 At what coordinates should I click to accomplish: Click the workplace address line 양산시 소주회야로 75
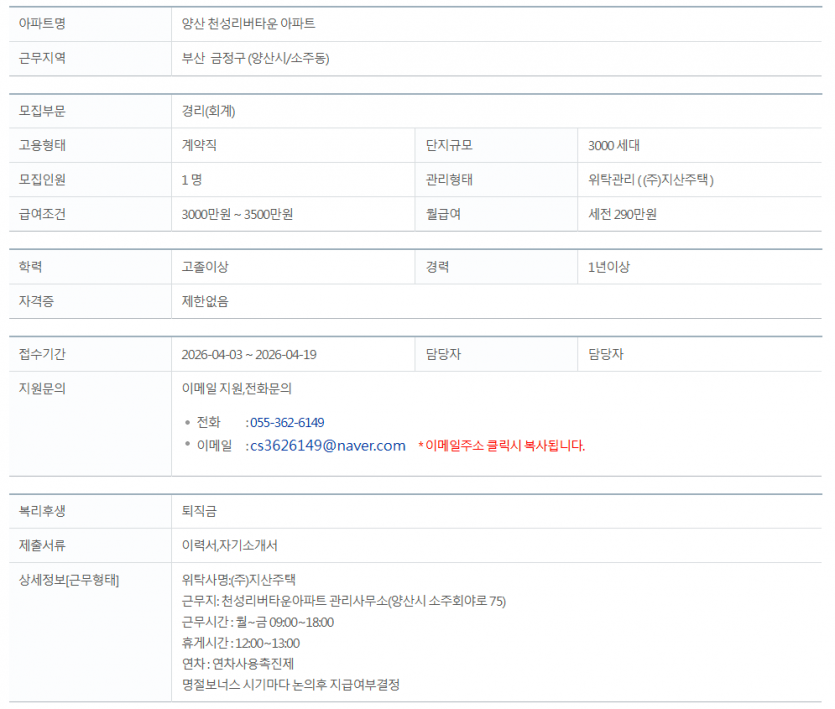[x=343, y=601]
